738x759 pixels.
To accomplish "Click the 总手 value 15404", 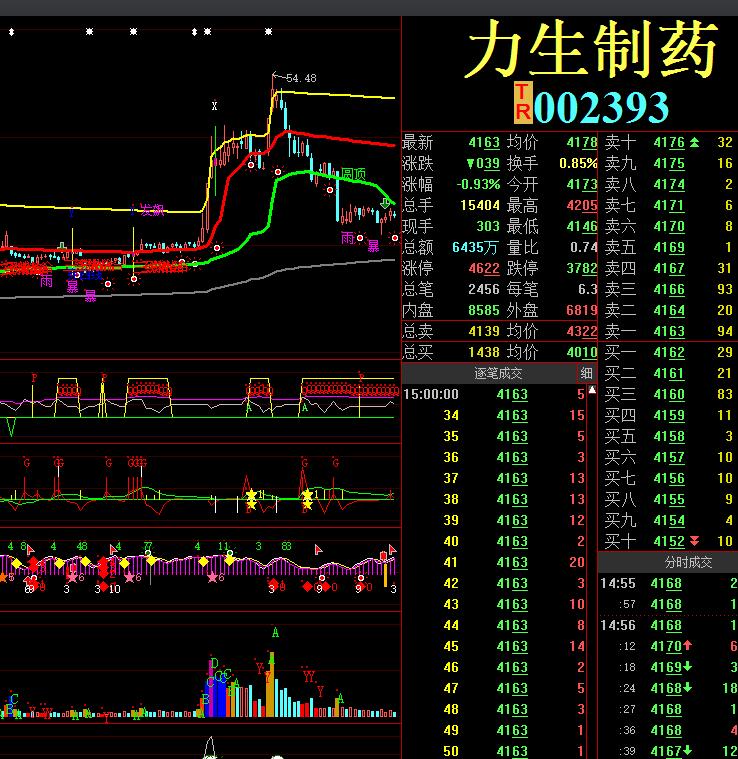I will tap(480, 205).
